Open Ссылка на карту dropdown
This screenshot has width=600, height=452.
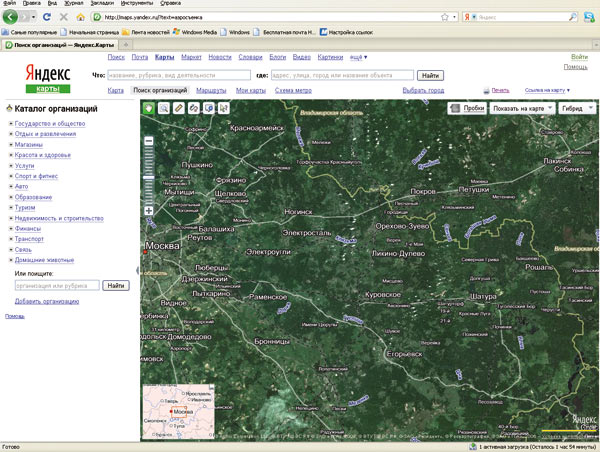547,90
